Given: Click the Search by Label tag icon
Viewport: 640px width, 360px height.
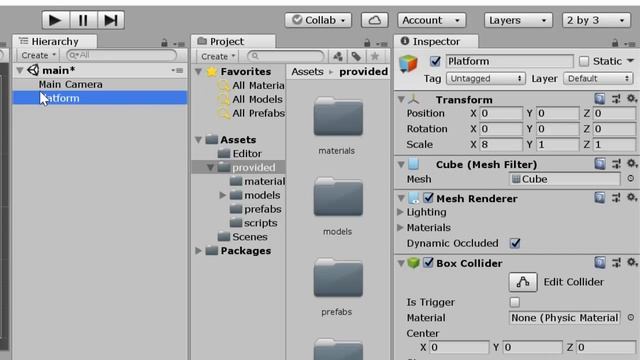Looking at the screenshot, I should point(356,56).
